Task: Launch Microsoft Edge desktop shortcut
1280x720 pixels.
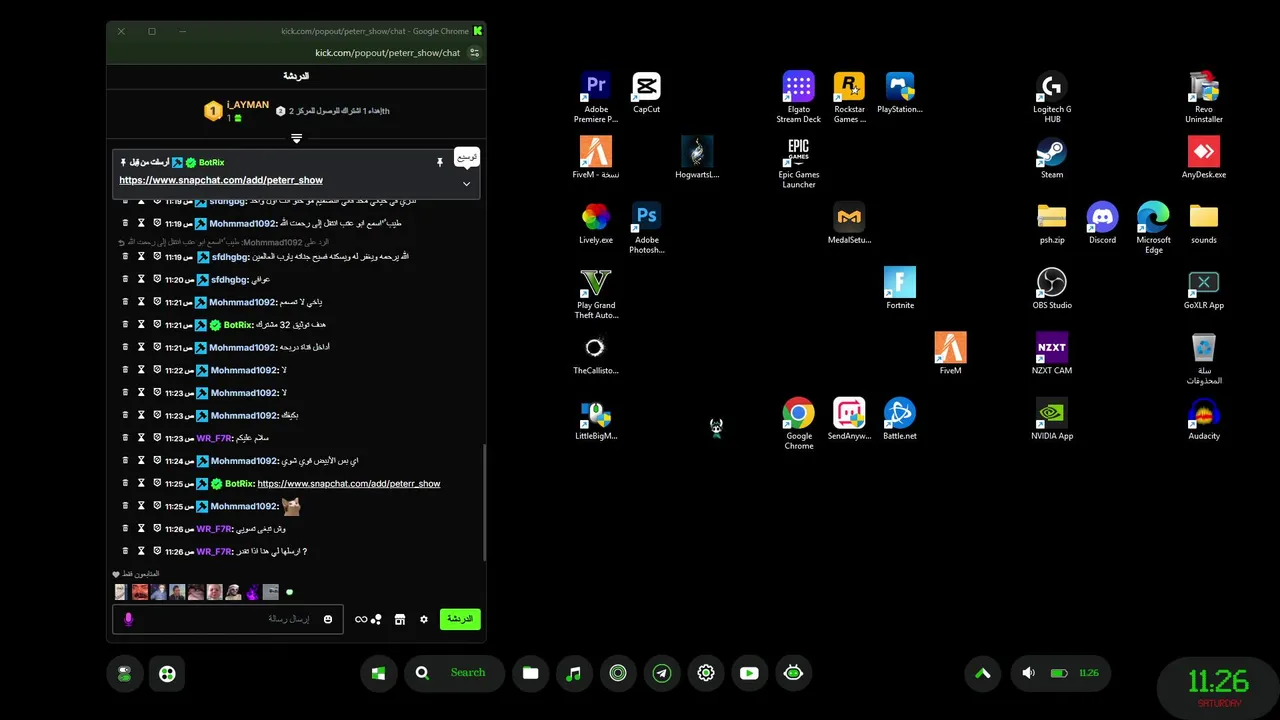Action: 1153,228
